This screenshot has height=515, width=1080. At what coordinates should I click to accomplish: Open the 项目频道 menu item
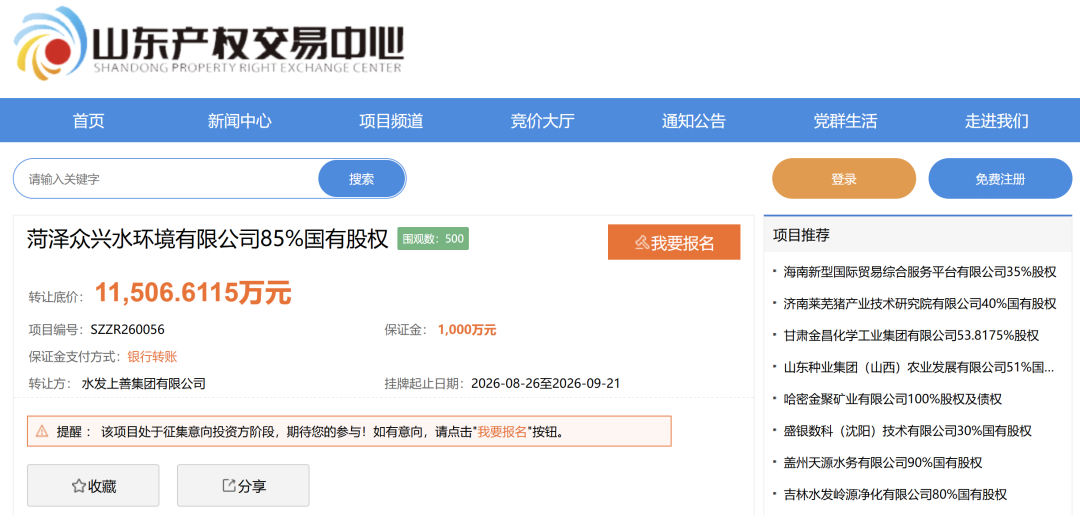point(391,121)
